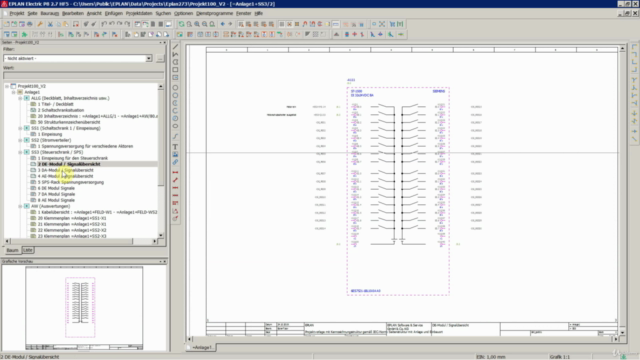
Task: Open the Einfügen menu
Action: pos(113,13)
